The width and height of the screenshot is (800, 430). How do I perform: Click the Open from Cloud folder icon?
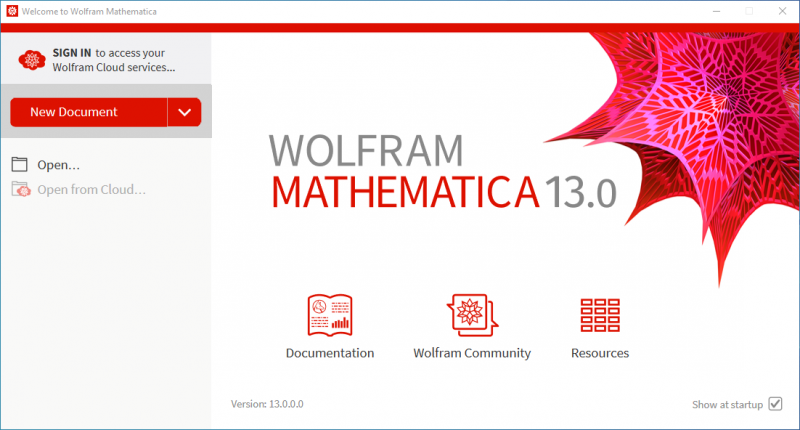(x=21, y=189)
